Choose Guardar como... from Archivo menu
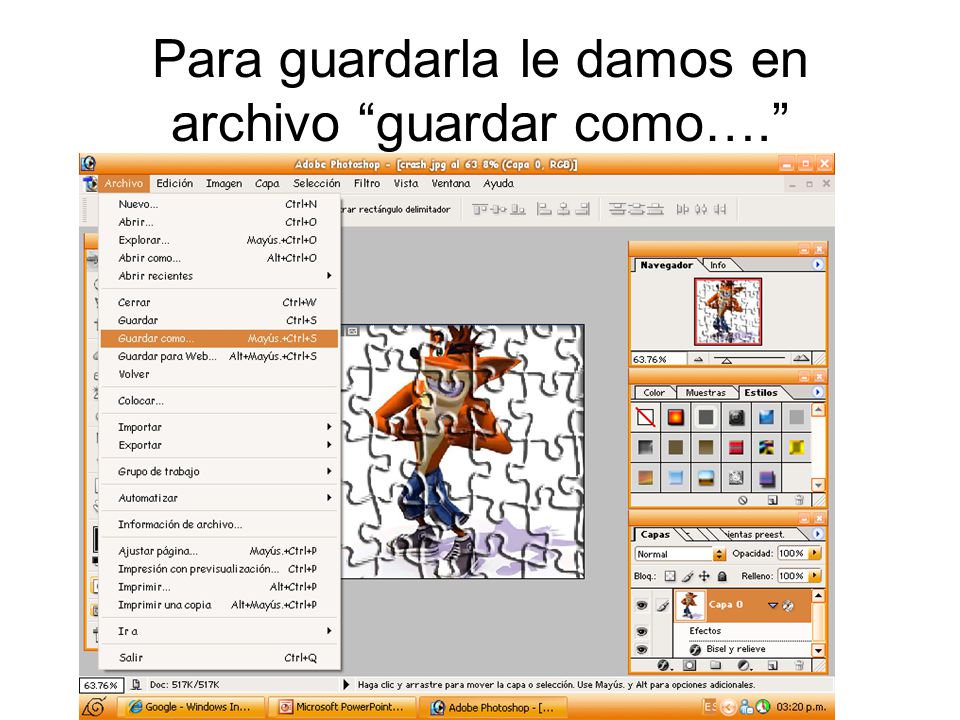The width and height of the screenshot is (960, 720). tap(219, 339)
